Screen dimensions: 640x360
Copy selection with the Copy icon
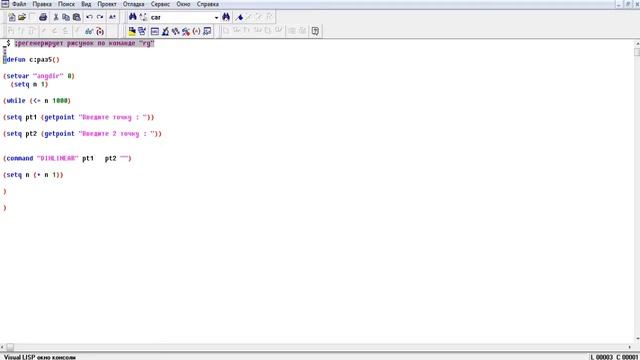(66, 17)
